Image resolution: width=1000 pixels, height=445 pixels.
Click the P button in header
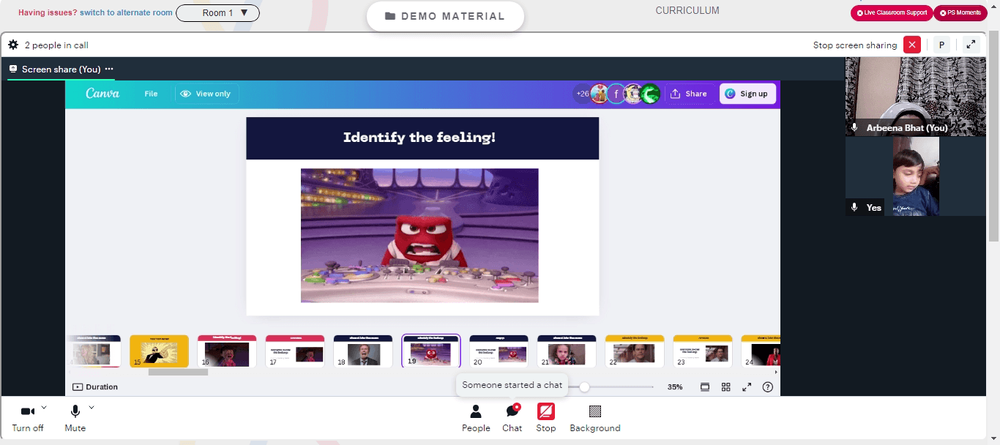coord(941,45)
